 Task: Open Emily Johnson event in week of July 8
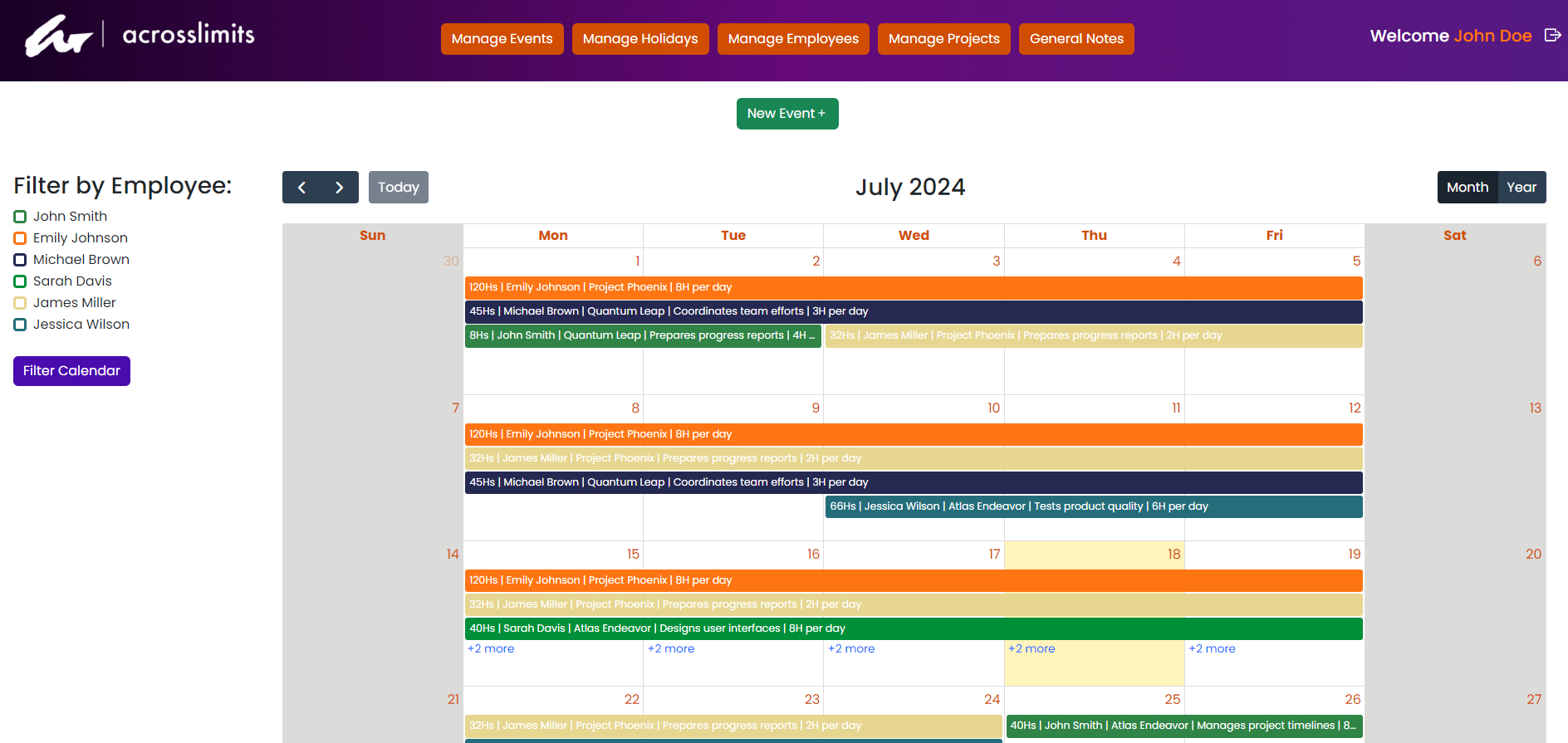(914, 434)
